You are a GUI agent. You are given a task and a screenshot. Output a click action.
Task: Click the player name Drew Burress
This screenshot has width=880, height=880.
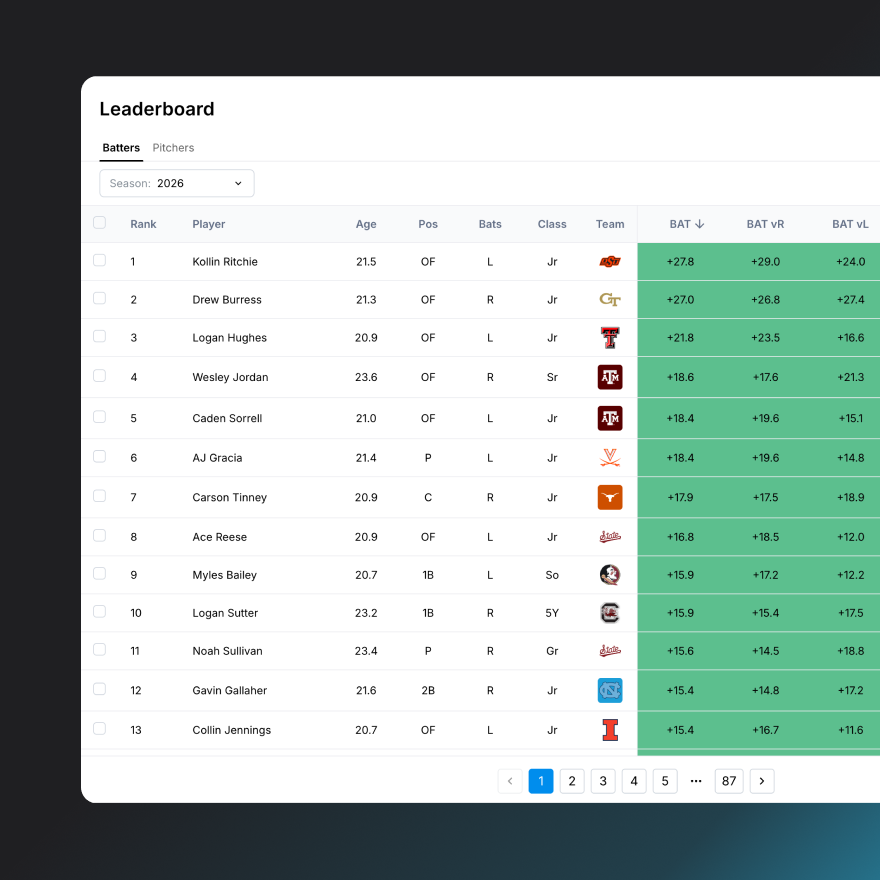point(226,299)
